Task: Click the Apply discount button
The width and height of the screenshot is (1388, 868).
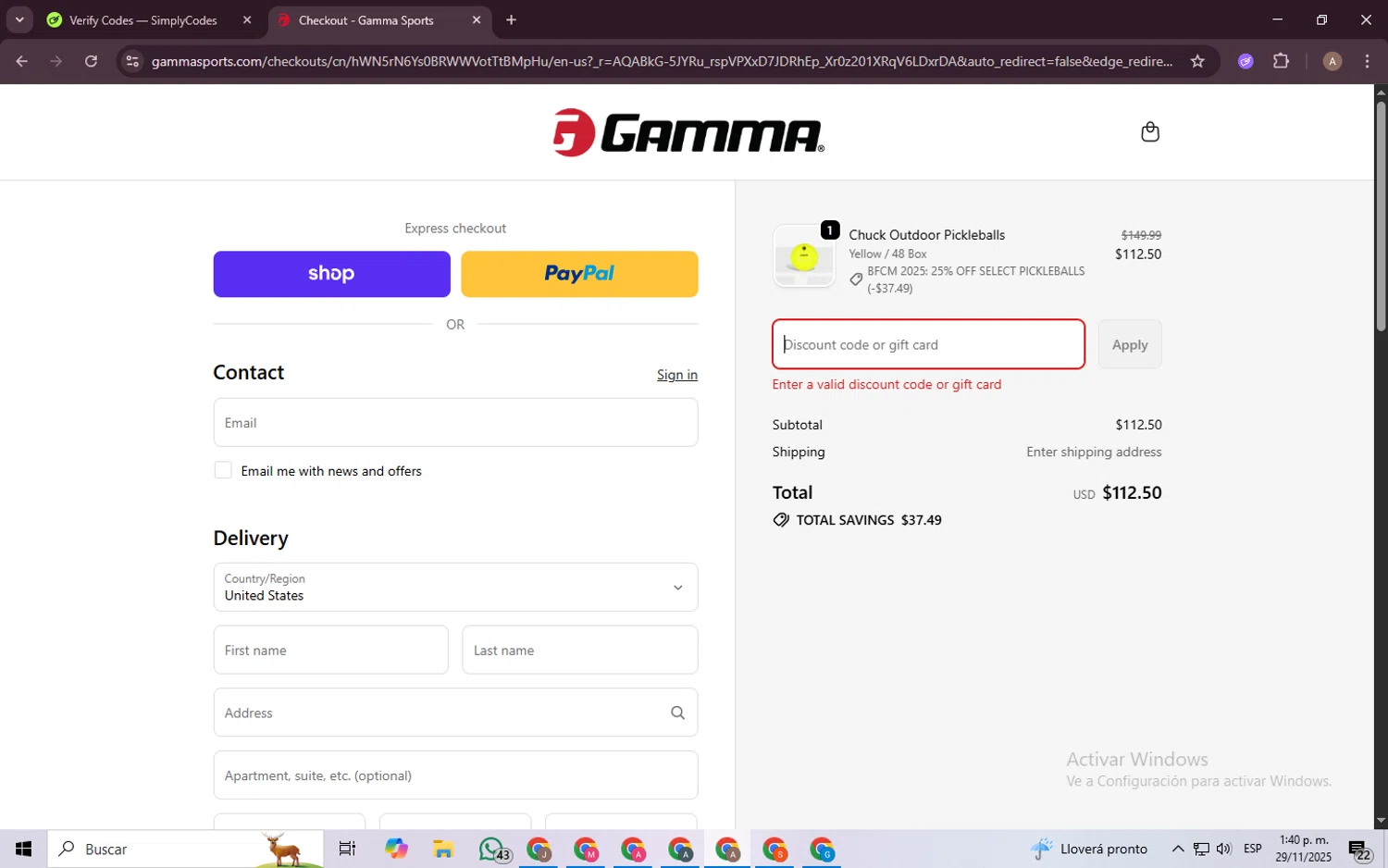Action: point(1130,344)
